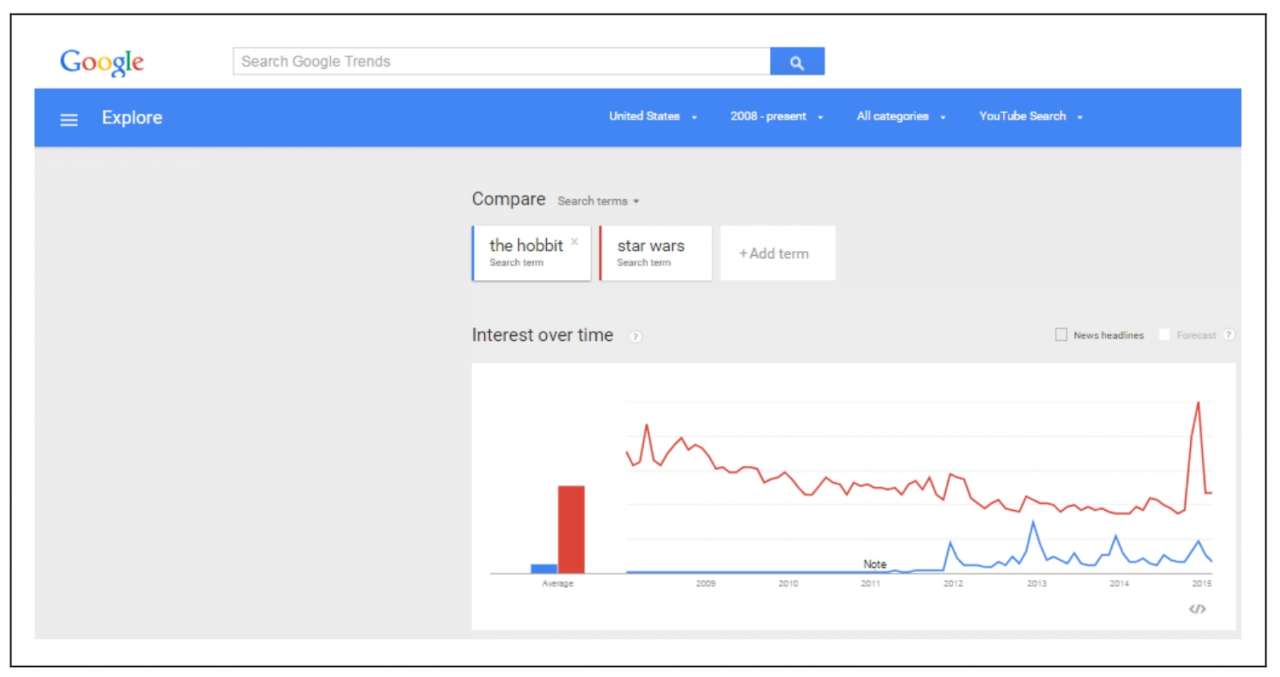Click the Search Google Trends input field
Viewport: 1280px width, 677px height.
pyautogui.click(x=500, y=62)
